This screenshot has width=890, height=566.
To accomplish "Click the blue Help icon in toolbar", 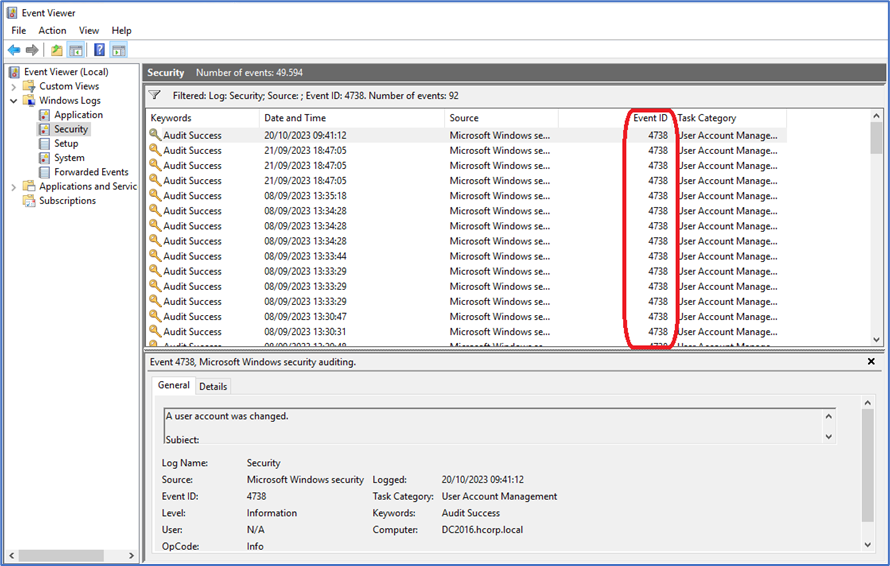I will tap(99, 50).
